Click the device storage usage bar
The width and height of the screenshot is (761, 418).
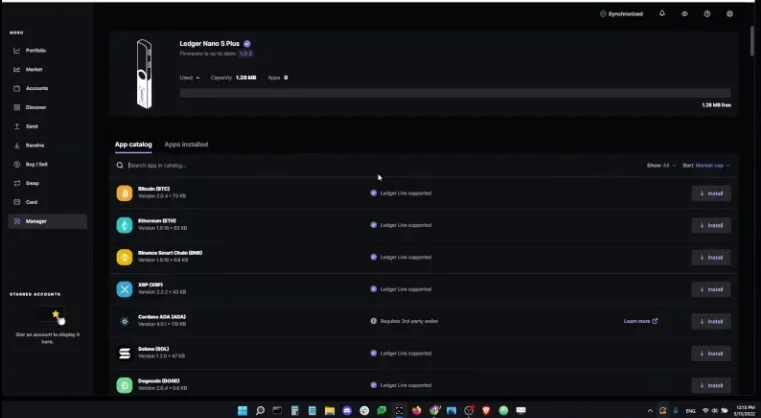tap(455, 93)
